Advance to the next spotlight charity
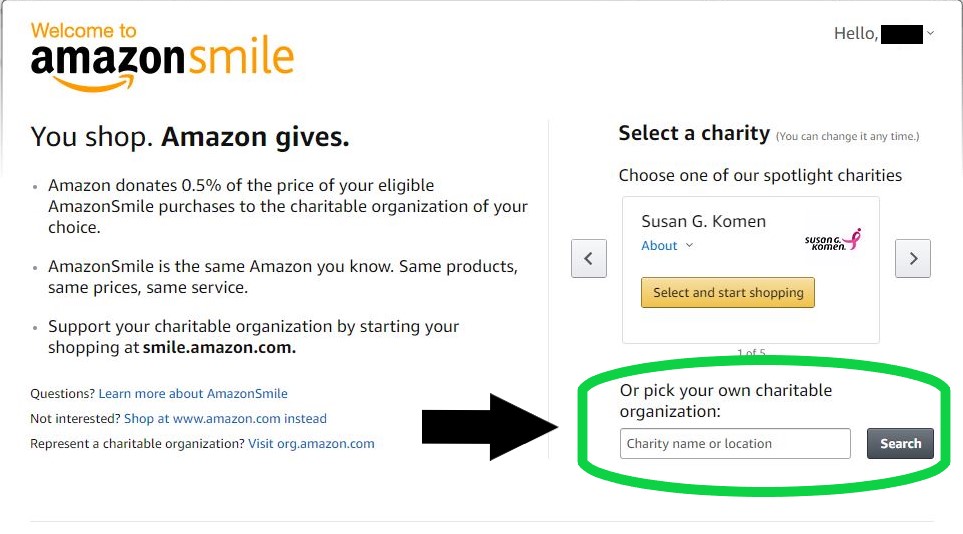This screenshot has width=963, height=534. pos(913,258)
